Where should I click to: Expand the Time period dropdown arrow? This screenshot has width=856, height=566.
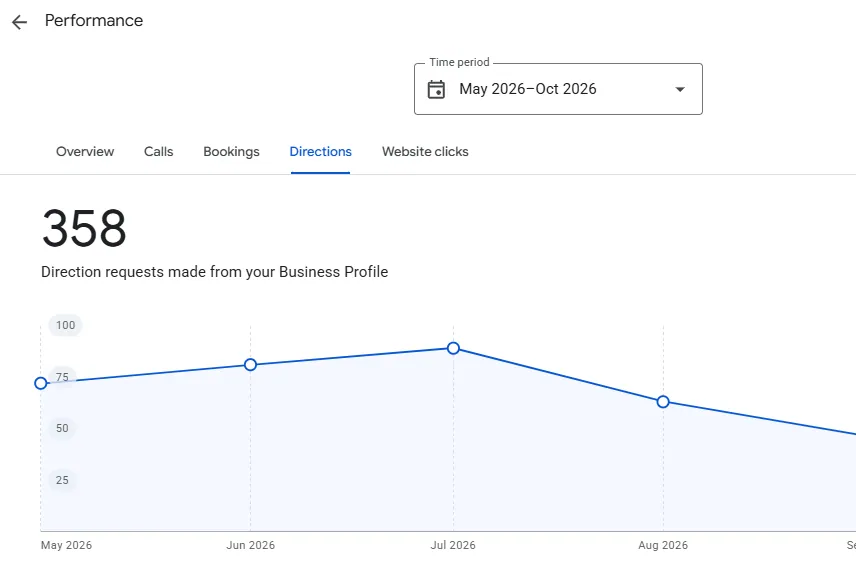(x=680, y=90)
